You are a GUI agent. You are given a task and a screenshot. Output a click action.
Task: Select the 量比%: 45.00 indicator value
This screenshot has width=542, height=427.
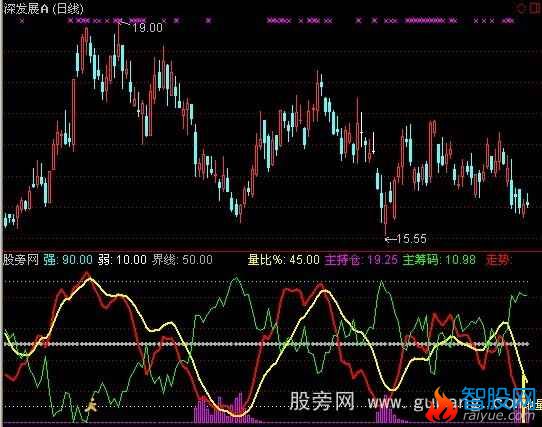click(284, 260)
